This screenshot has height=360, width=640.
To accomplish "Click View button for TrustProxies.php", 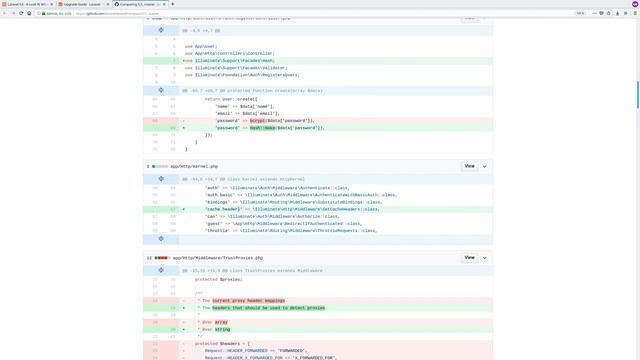I will 469,258.
